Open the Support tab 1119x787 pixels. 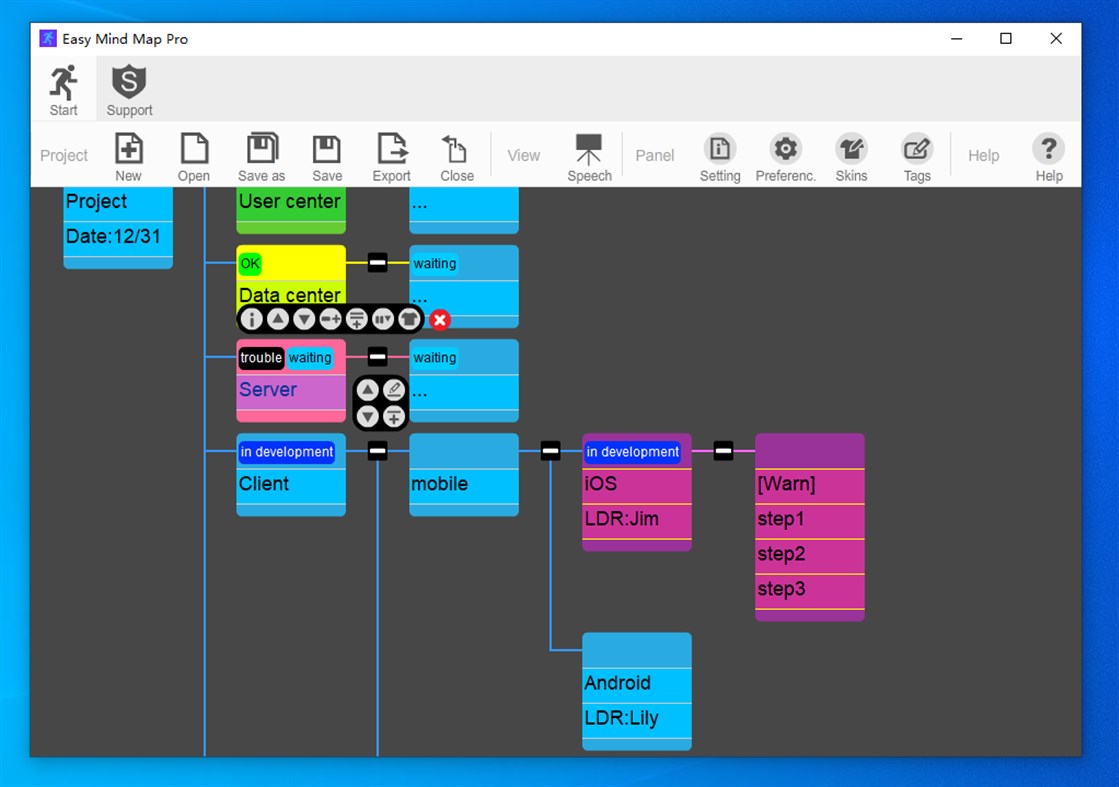(x=128, y=87)
